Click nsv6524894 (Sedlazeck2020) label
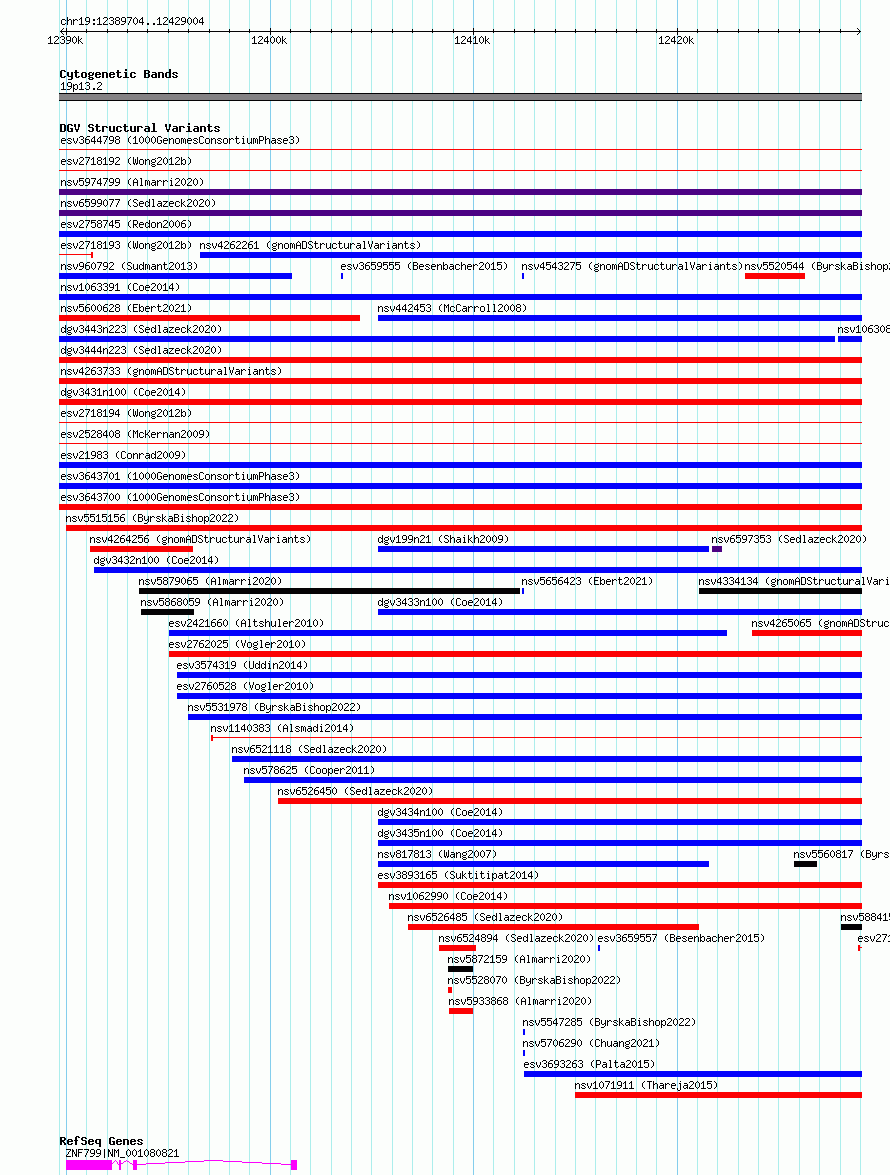Image resolution: width=890 pixels, height=1175 pixels. pyautogui.click(x=517, y=937)
